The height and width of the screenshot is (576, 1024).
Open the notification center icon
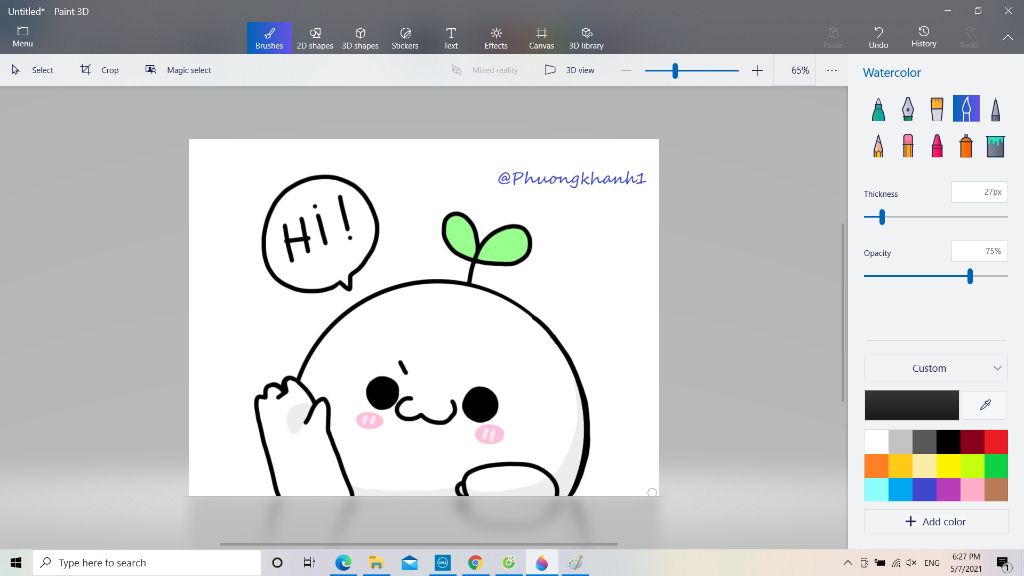(x=1004, y=562)
